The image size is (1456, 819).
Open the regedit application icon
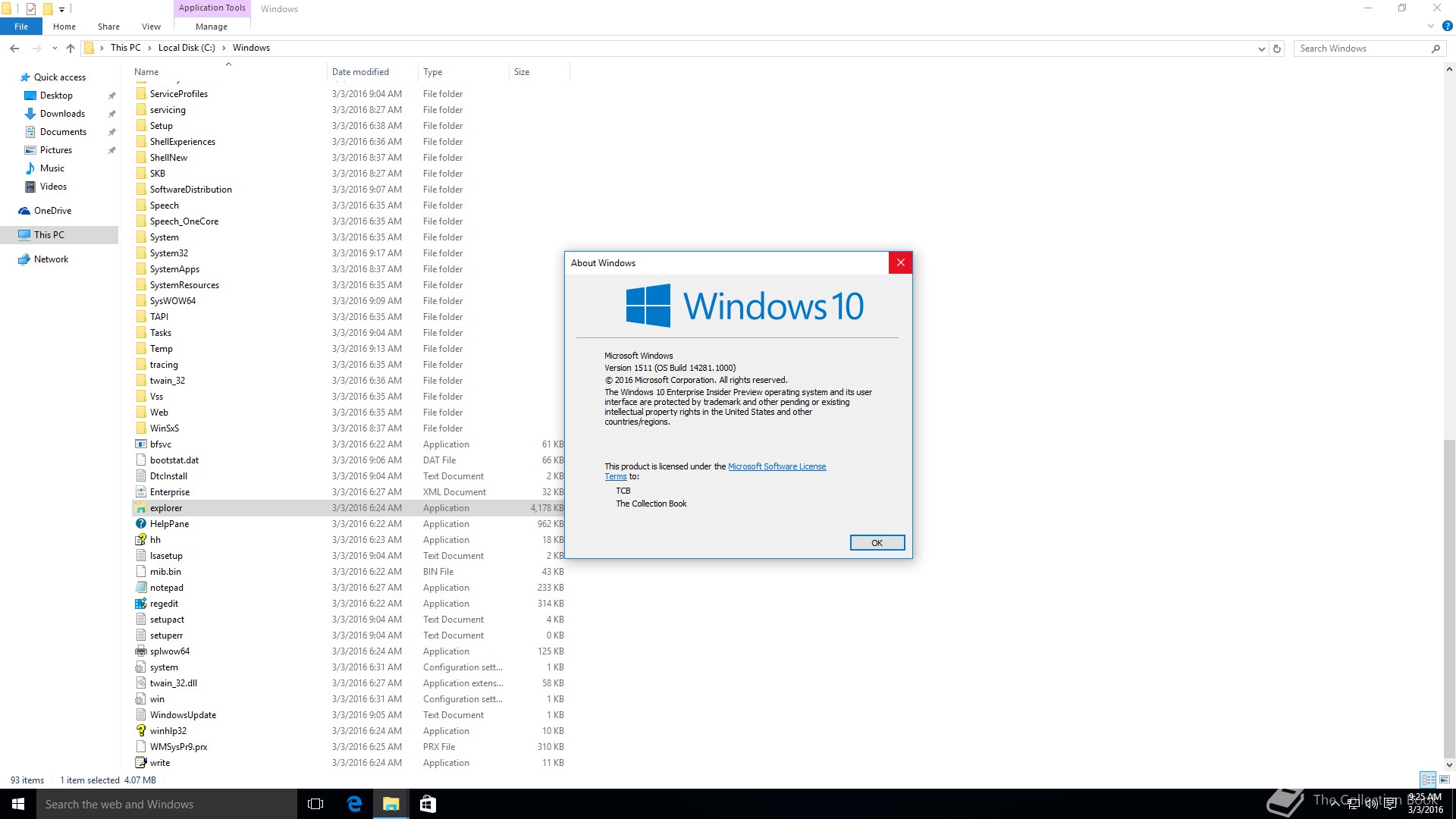pos(140,604)
